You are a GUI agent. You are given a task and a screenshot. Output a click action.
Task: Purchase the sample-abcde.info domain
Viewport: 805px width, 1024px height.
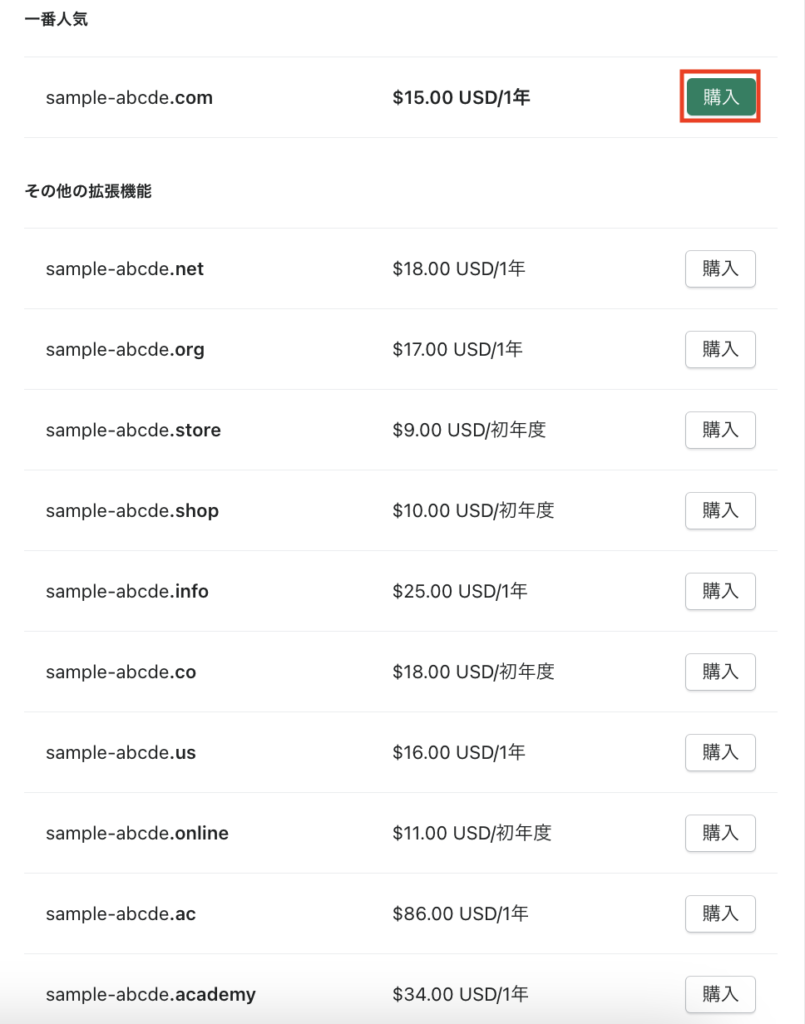point(720,591)
